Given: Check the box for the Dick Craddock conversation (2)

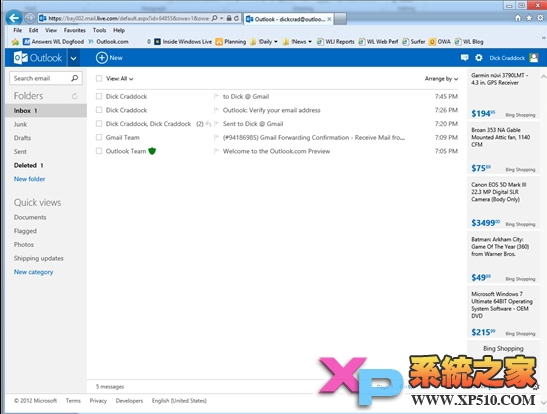Looking at the screenshot, I should (99, 124).
